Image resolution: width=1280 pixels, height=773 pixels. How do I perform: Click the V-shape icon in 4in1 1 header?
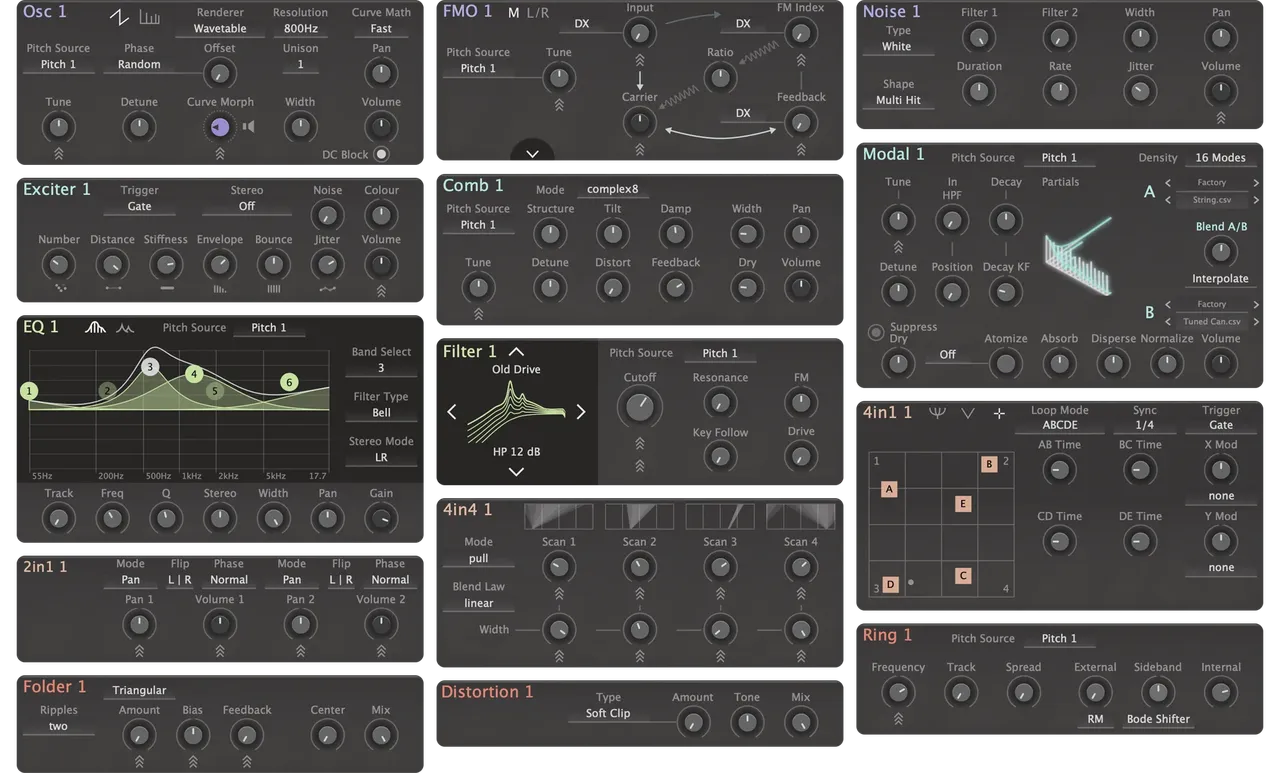[x=968, y=413]
